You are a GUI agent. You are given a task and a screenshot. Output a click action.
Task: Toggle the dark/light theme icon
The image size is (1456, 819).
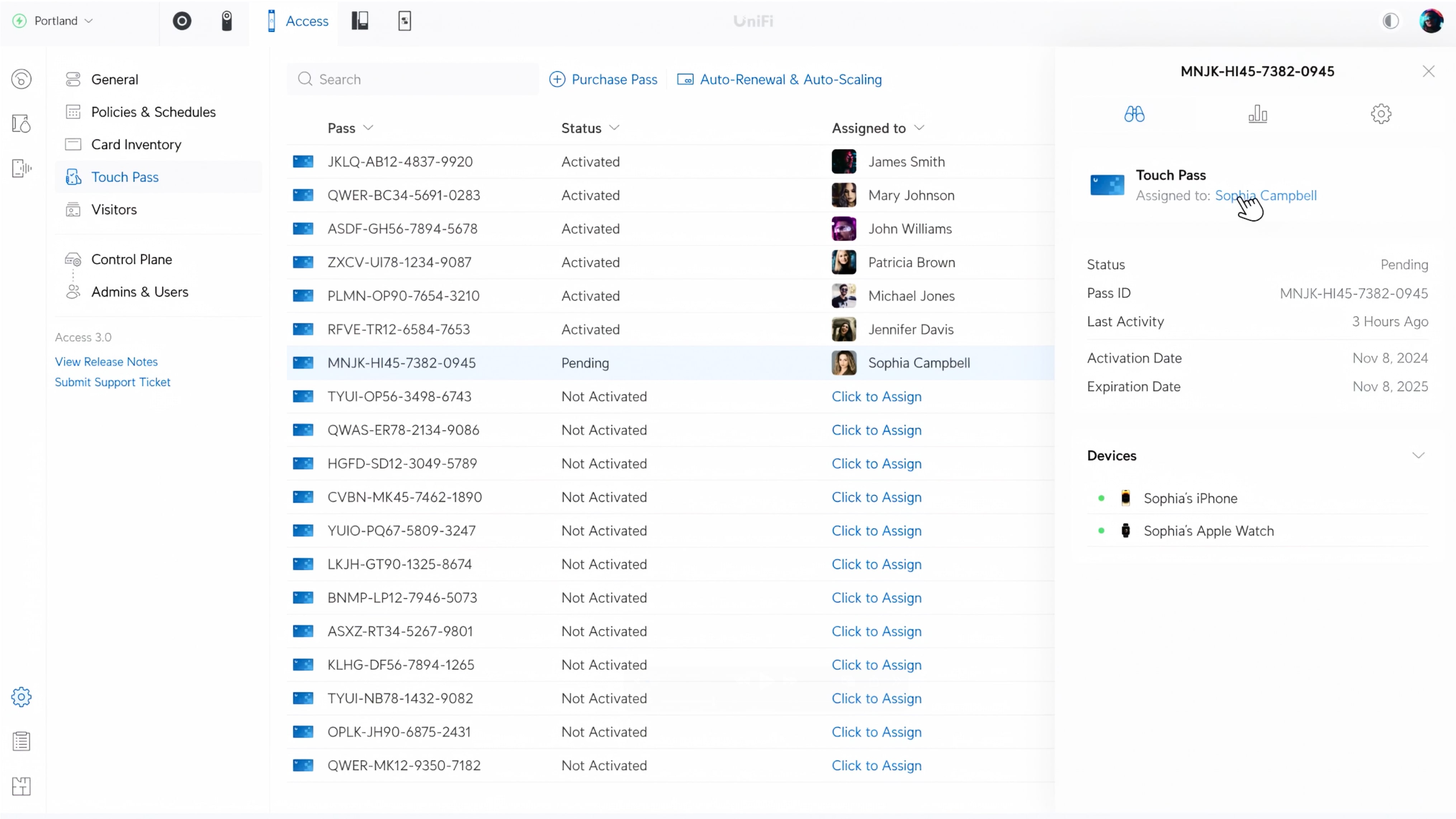click(x=1390, y=21)
